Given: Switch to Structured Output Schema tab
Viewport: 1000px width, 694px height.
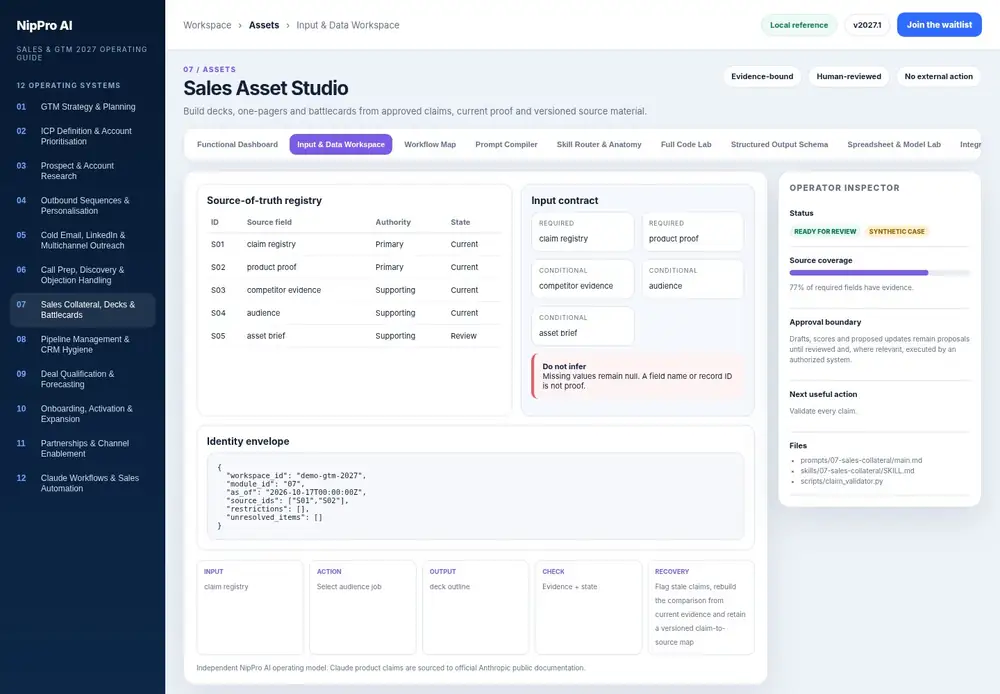Looking at the screenshot, I should 779,144.
